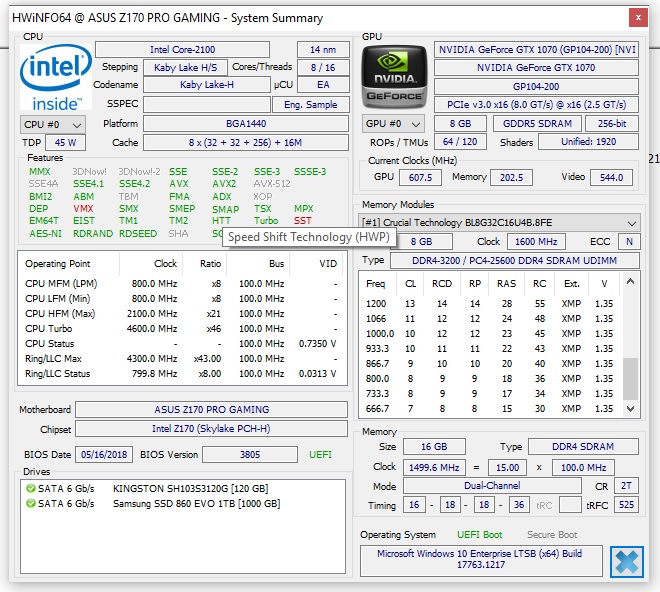The image size is (660, 592).
Task: Click the Kaby Lake-H codename field
Action: click(x=207, y=85)
